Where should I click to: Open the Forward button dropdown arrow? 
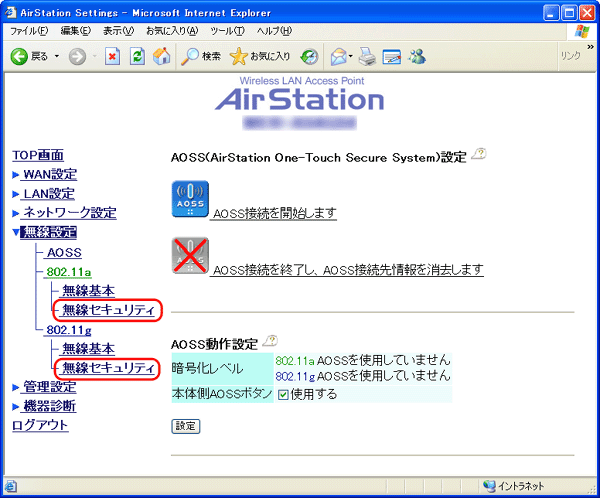click(x=95, y=57)
